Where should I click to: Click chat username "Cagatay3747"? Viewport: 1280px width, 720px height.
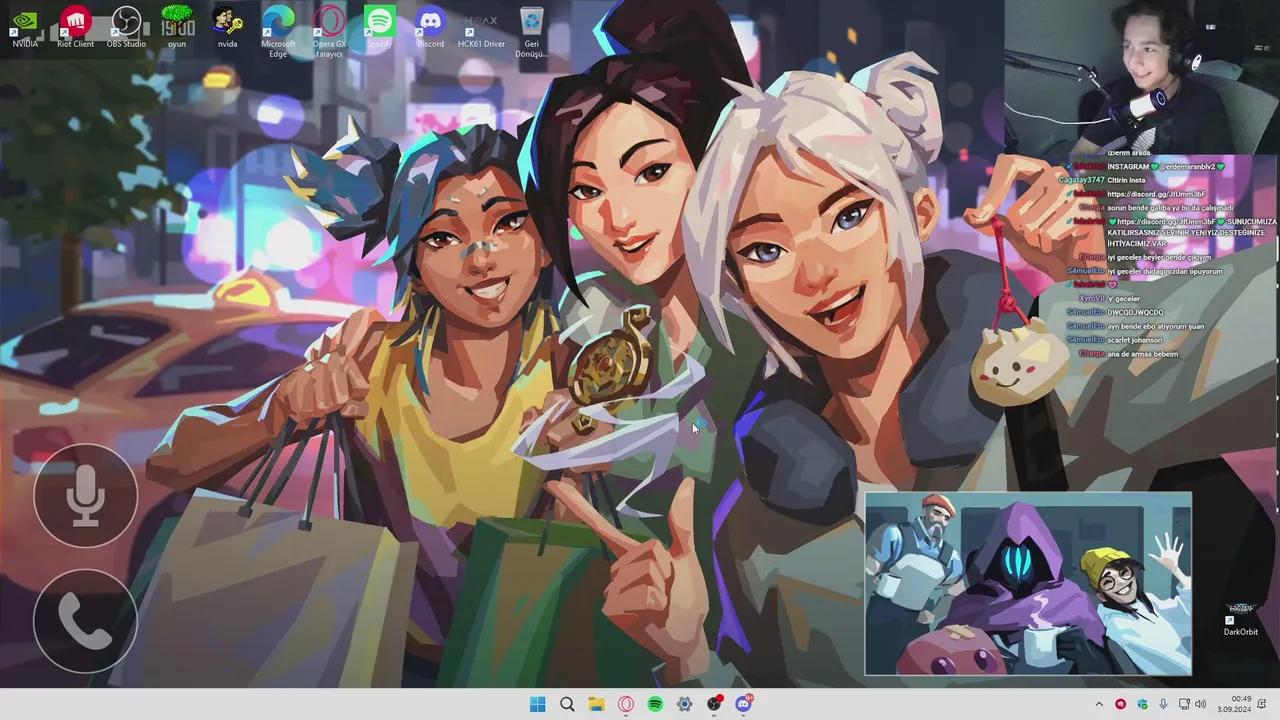tap(1081, 180)
